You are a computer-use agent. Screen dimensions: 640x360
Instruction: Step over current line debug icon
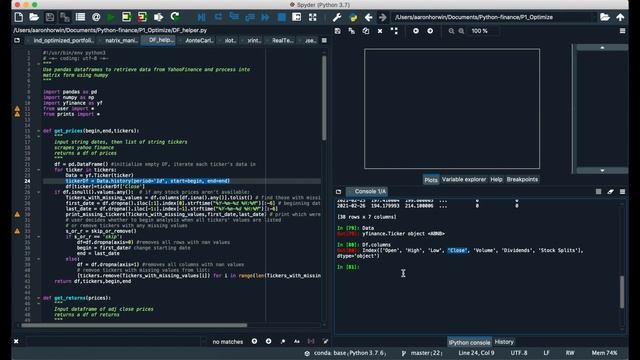218,17
